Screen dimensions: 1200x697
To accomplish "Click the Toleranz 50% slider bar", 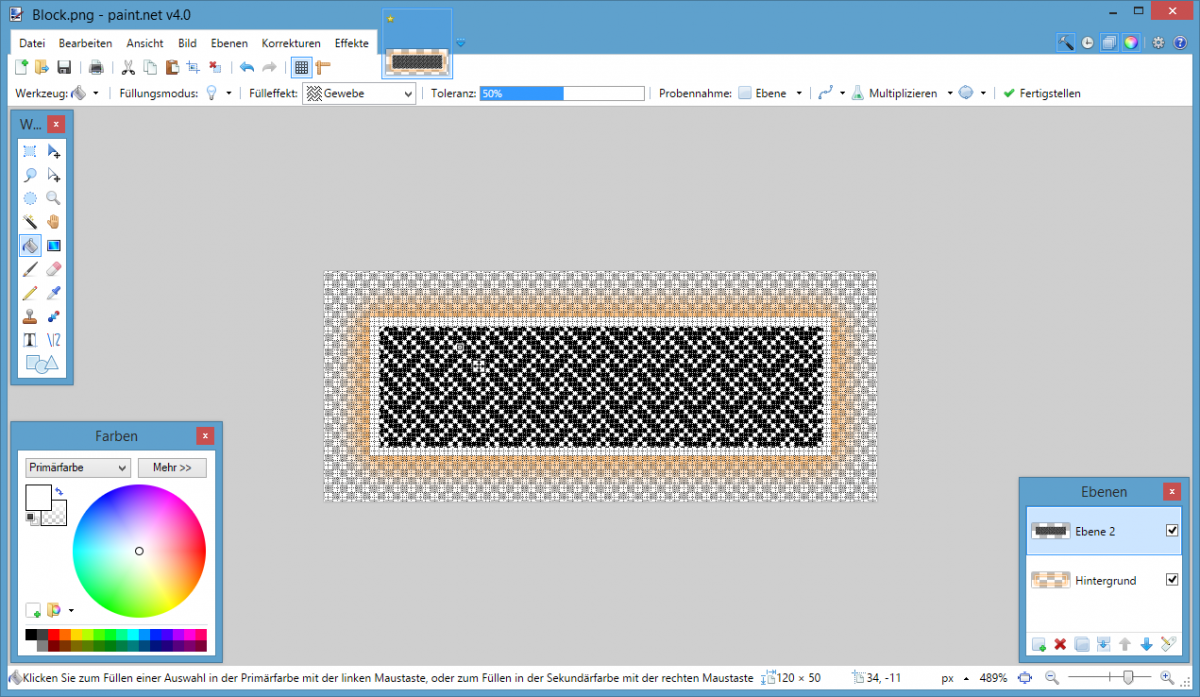I will coord(562,93).
